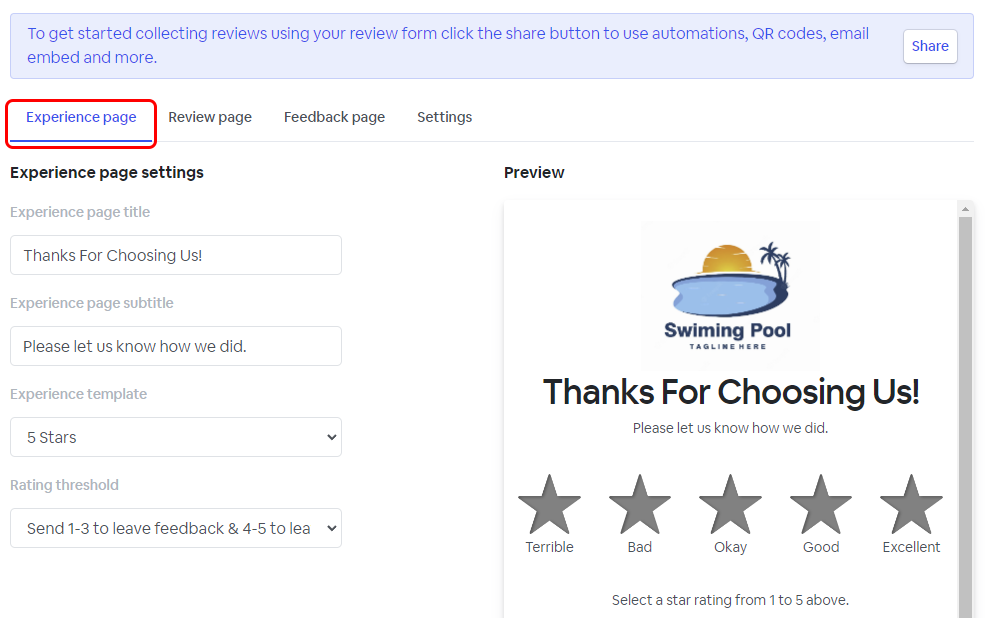Click the Swimming Pool logo image

[730, 296]
